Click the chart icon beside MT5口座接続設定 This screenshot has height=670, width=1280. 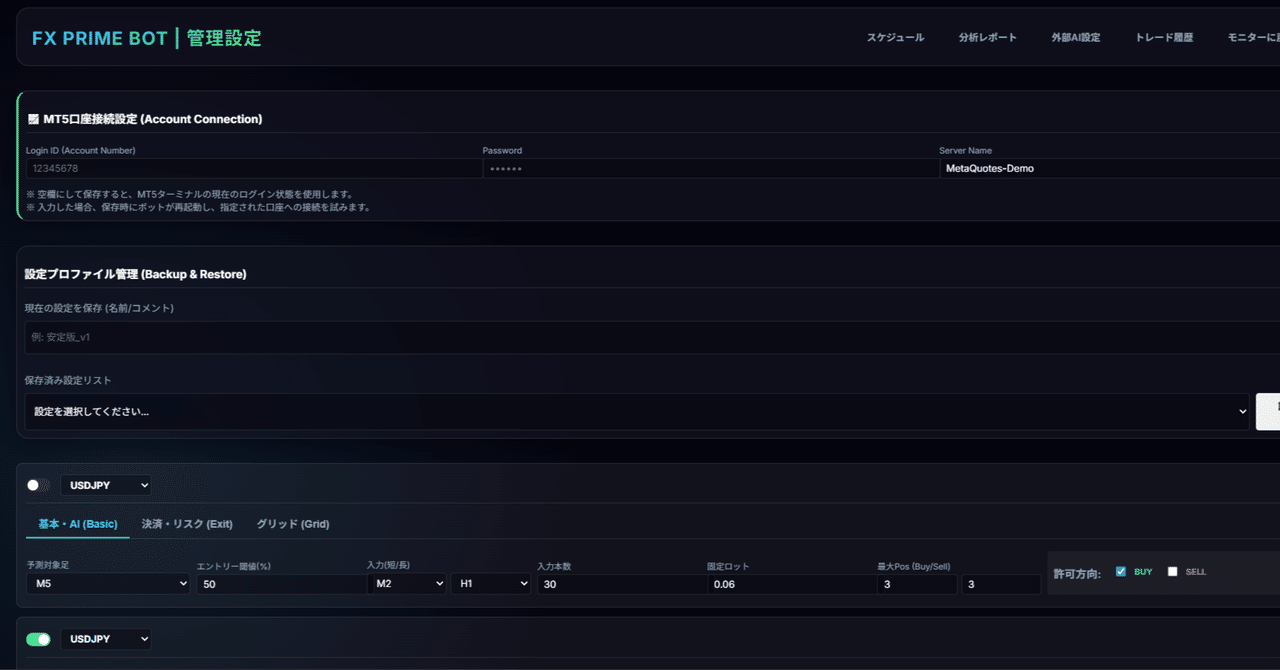33,119
